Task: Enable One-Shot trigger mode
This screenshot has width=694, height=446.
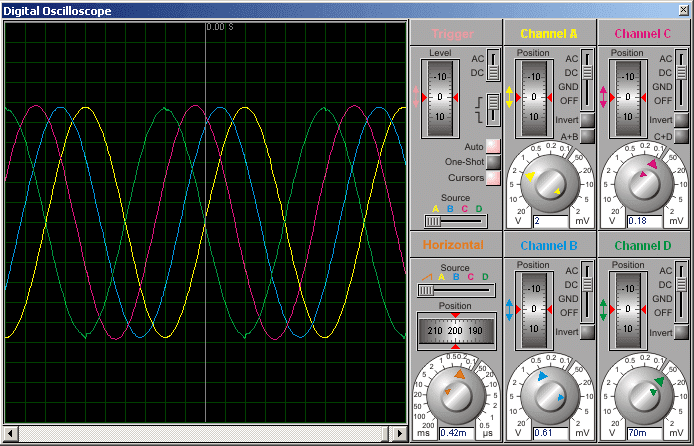Action: [x=493, y=162]
